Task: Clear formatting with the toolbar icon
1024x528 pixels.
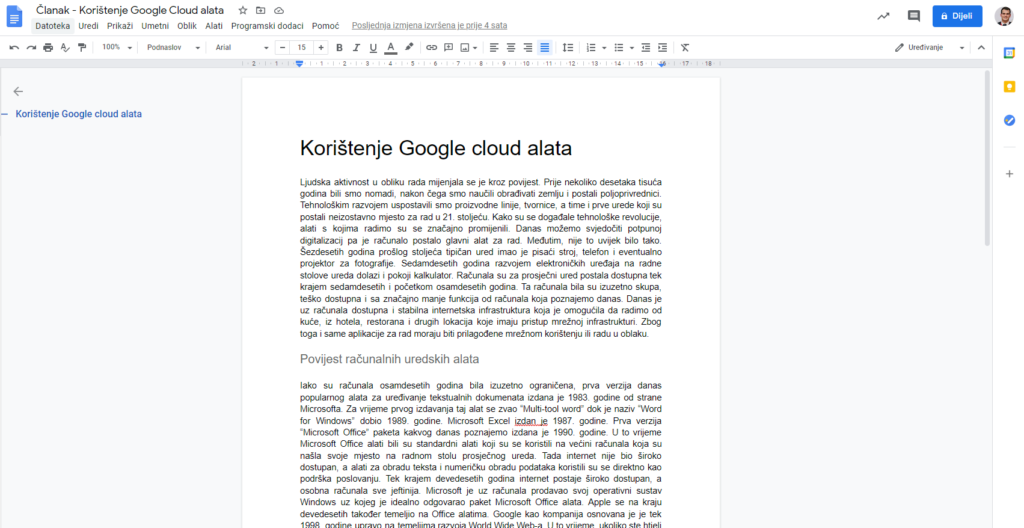Action: point(685,47)
